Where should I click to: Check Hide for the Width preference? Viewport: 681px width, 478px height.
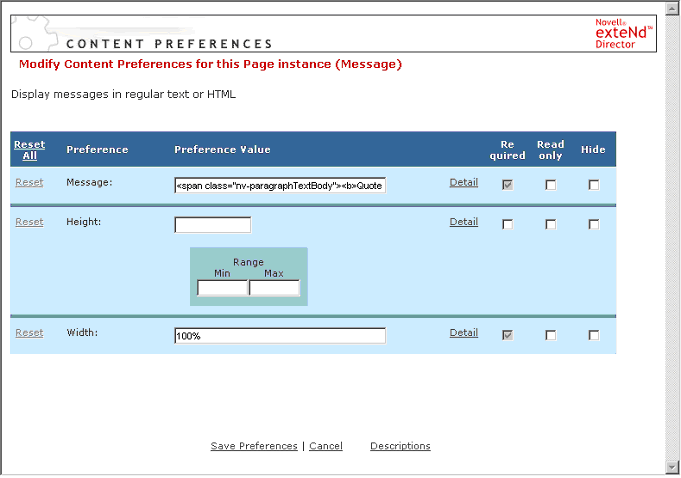pyautogui.click(x=594, y=336)
